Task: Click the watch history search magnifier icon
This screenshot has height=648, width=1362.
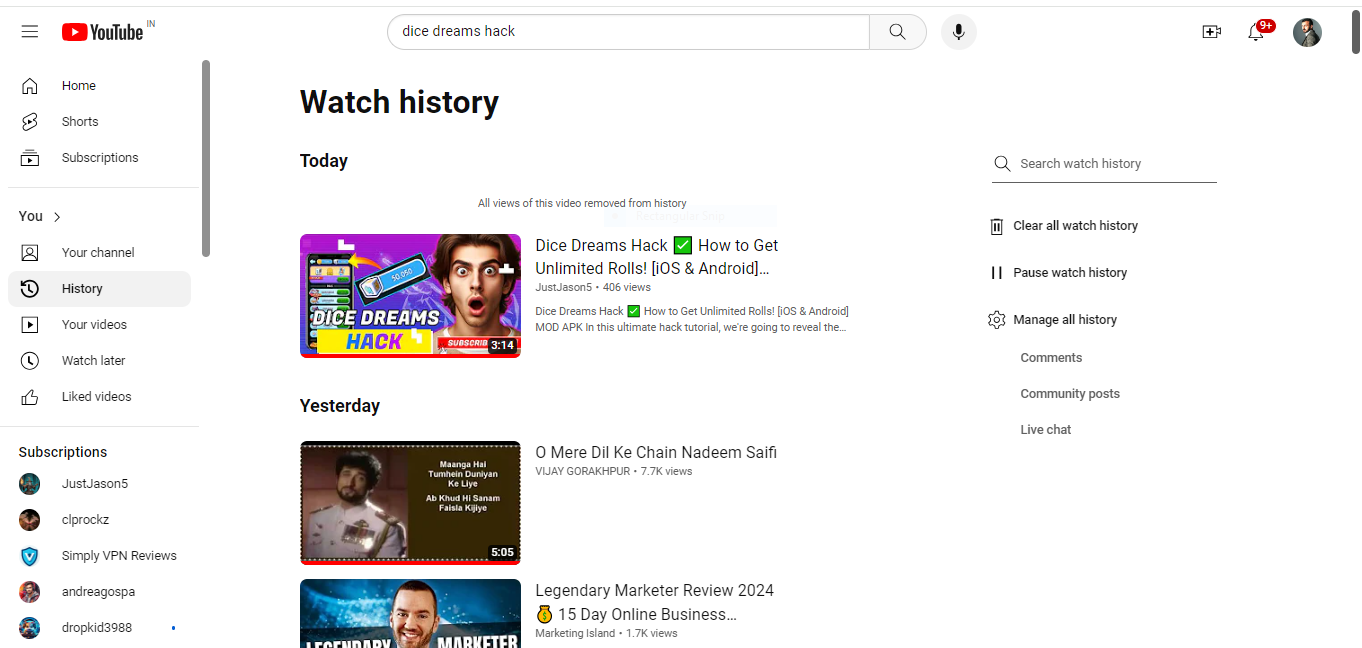Action: 1002,164
